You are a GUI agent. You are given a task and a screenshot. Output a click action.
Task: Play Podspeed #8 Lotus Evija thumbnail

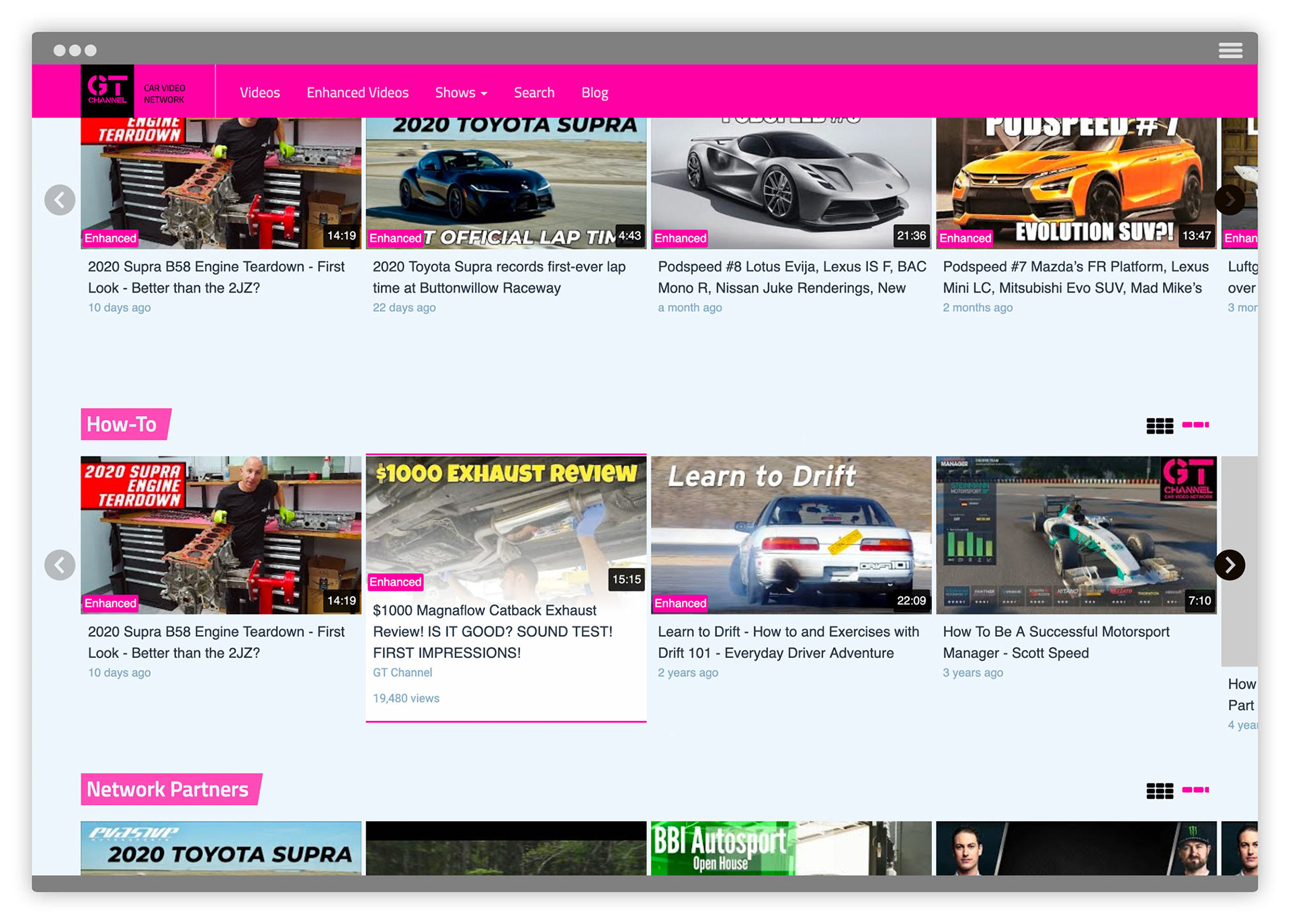coord(791,183)
